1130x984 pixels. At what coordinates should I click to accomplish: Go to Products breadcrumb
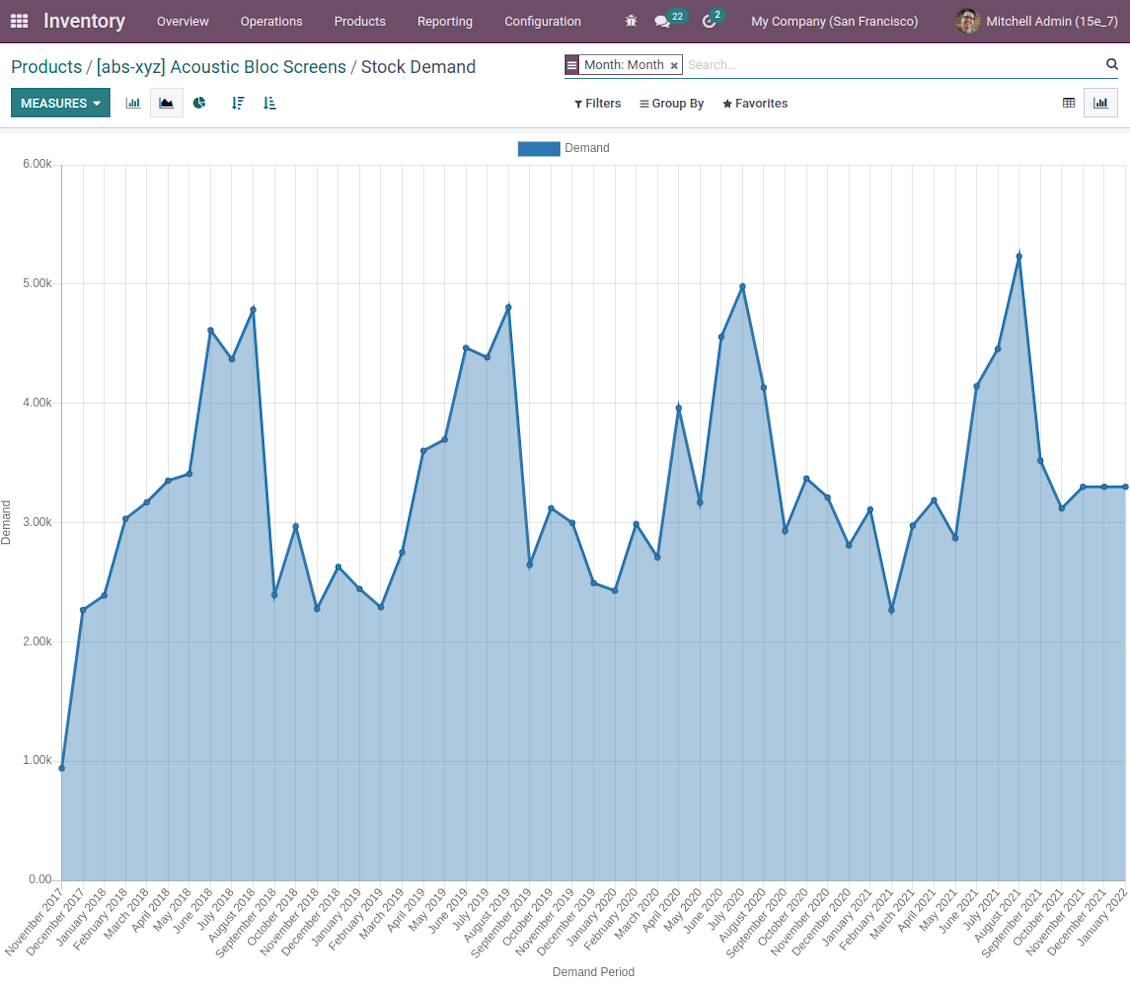tap(47, 67)
